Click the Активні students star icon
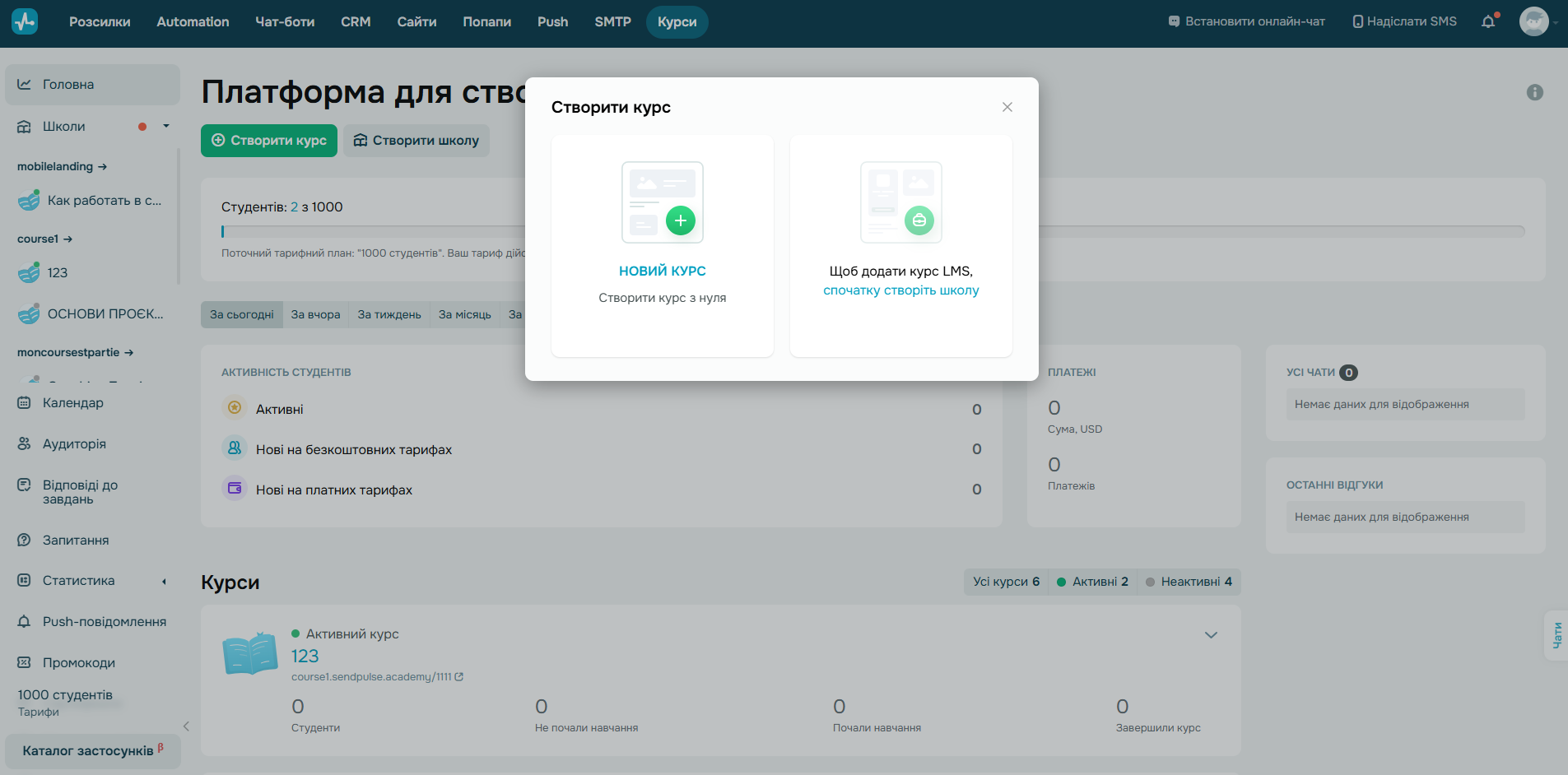This screenshot has height=775, width=1568. (235, 407)
